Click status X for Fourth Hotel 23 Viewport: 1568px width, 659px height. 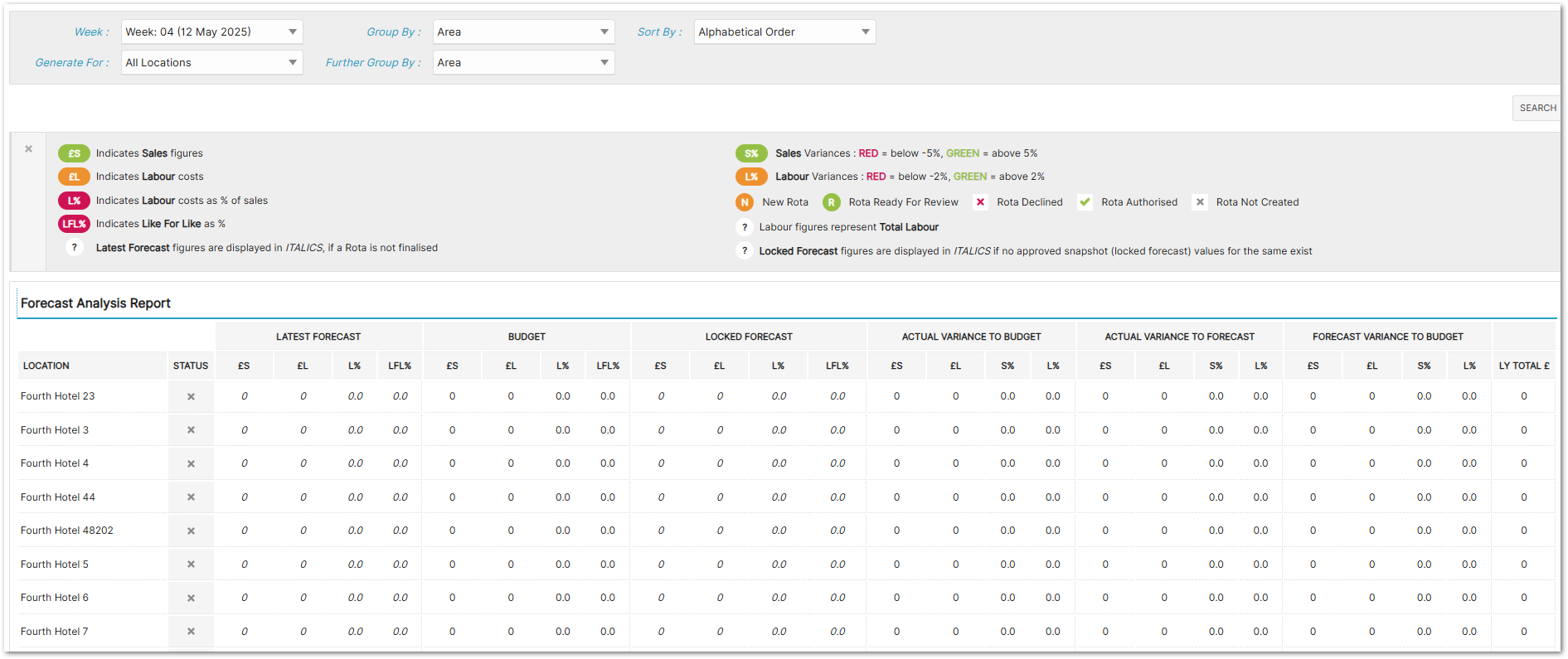(x=191, y=397)
